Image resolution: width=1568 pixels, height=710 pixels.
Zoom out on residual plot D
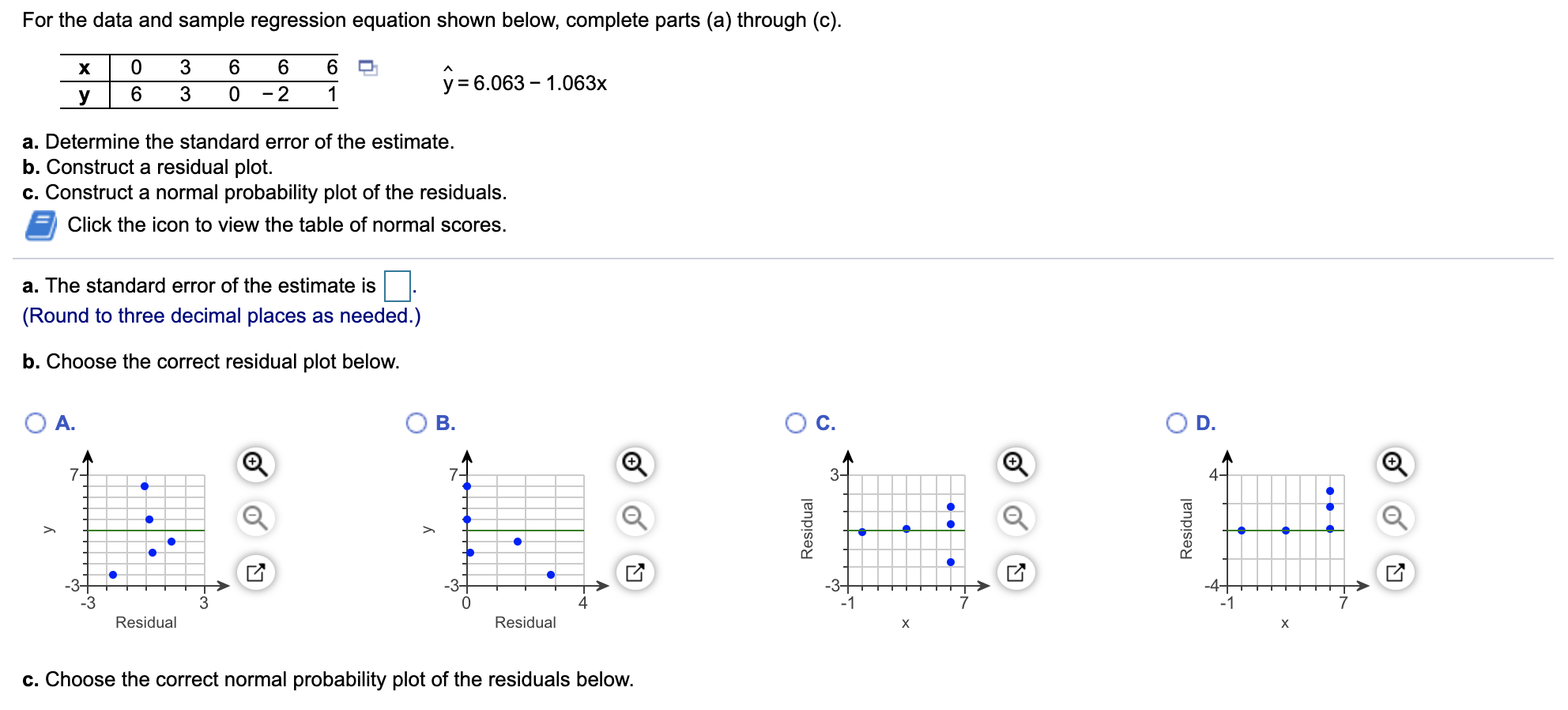click(1396, 519)
